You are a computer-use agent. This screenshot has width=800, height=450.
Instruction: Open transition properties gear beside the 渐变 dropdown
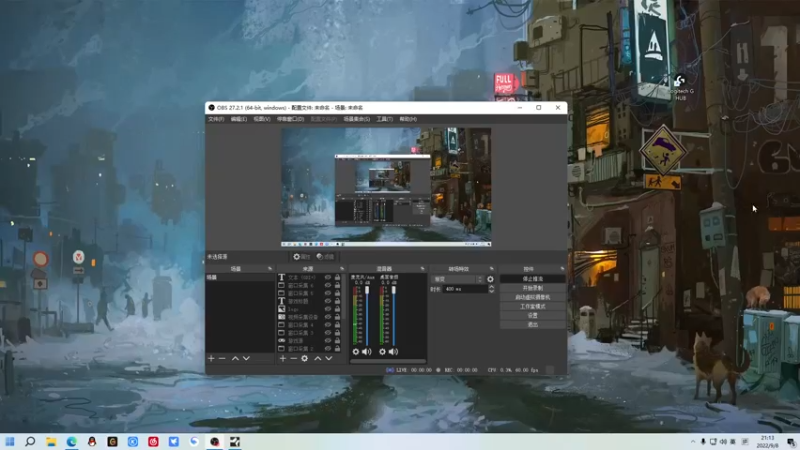(x=490, y=279)
